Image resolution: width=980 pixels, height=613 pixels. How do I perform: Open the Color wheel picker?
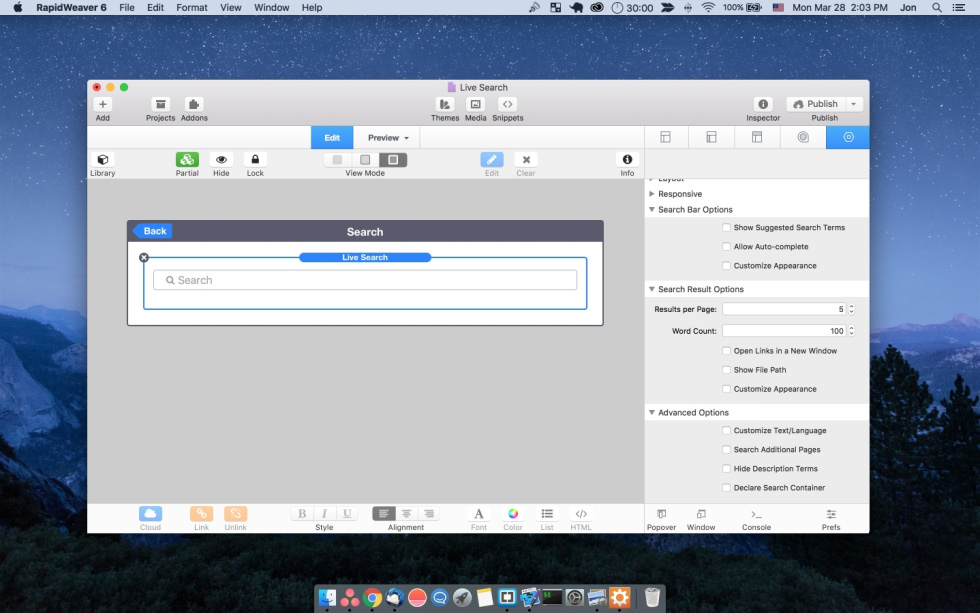click(512, 514)
